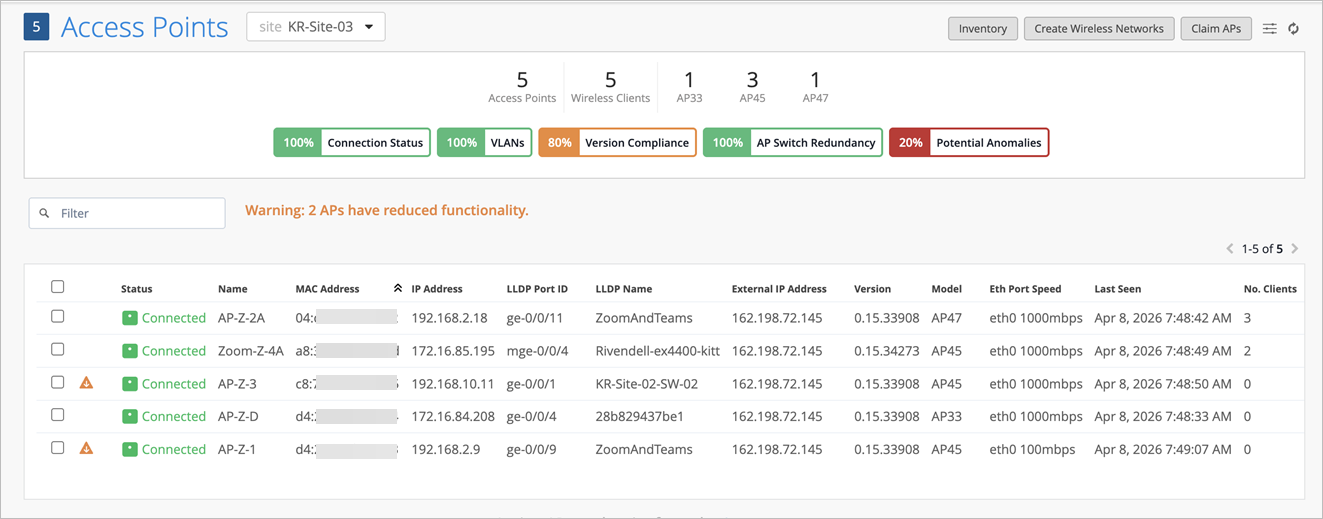Open the site KR-Site-03 dropdown
The width and height of the screenshot is (1323, 519).
point(316,27)
